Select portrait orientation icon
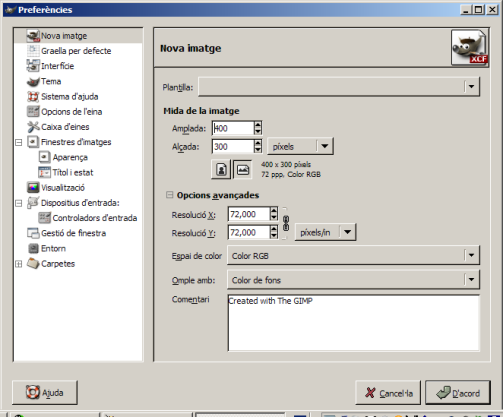This screenshot has height=417, width=503. 221,170
